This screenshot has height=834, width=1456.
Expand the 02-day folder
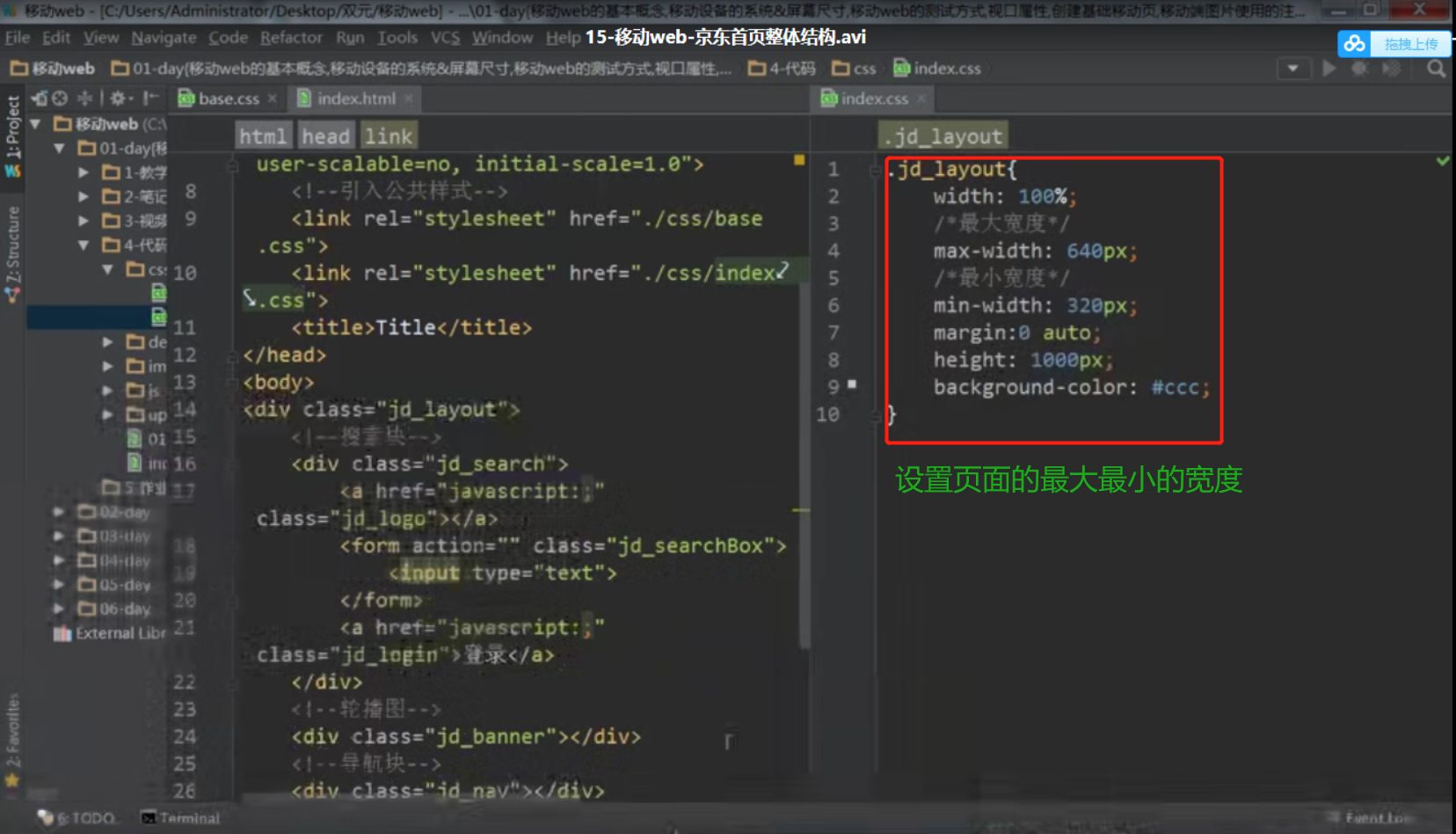(59, 512)
